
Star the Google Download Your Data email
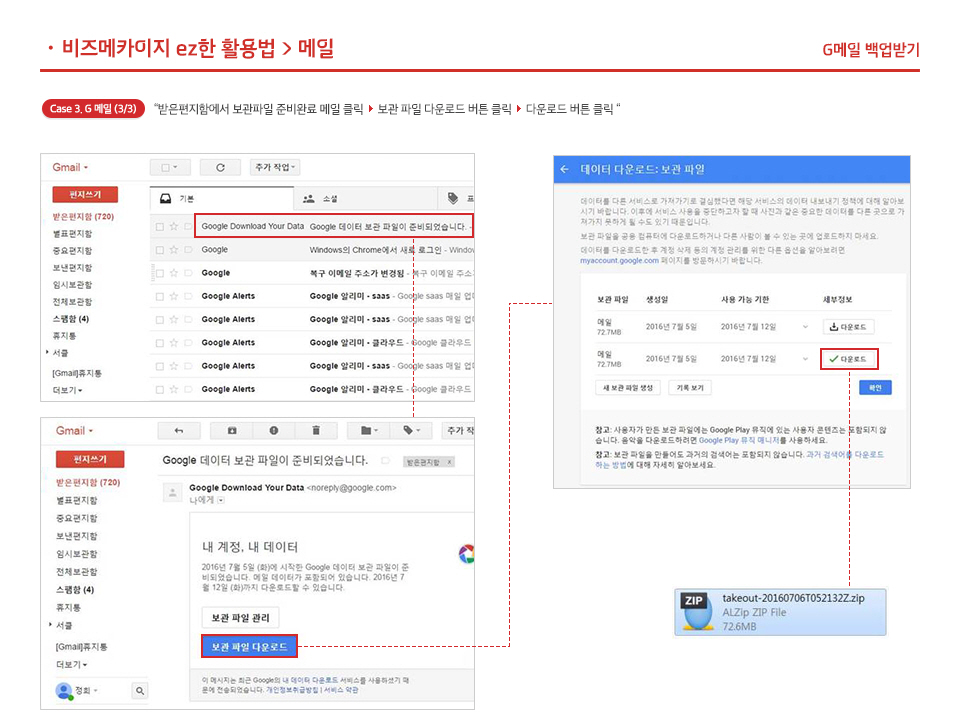click(x=174, y=227)
